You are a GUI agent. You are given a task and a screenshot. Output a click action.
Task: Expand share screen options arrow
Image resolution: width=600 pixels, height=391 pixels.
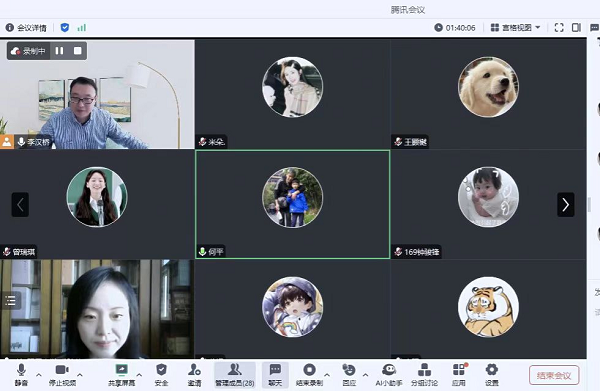pos(139,375)
